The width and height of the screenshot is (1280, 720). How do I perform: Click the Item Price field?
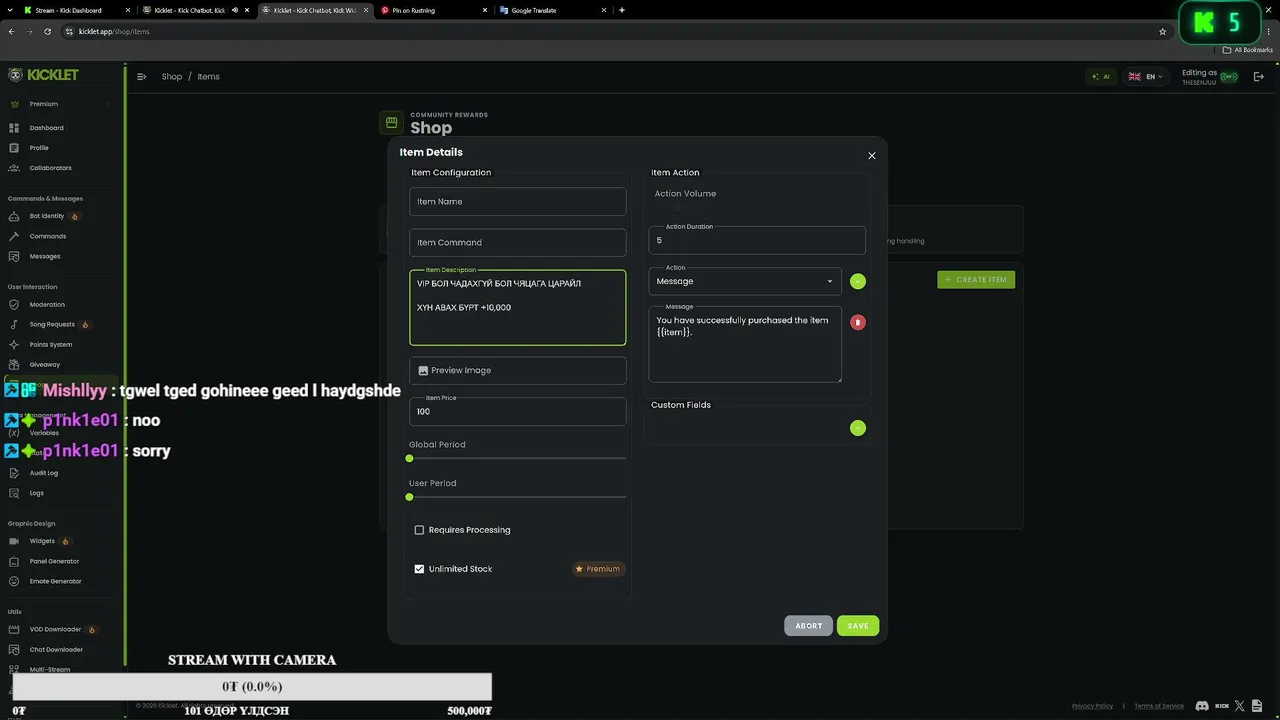(x=518, y=411)
